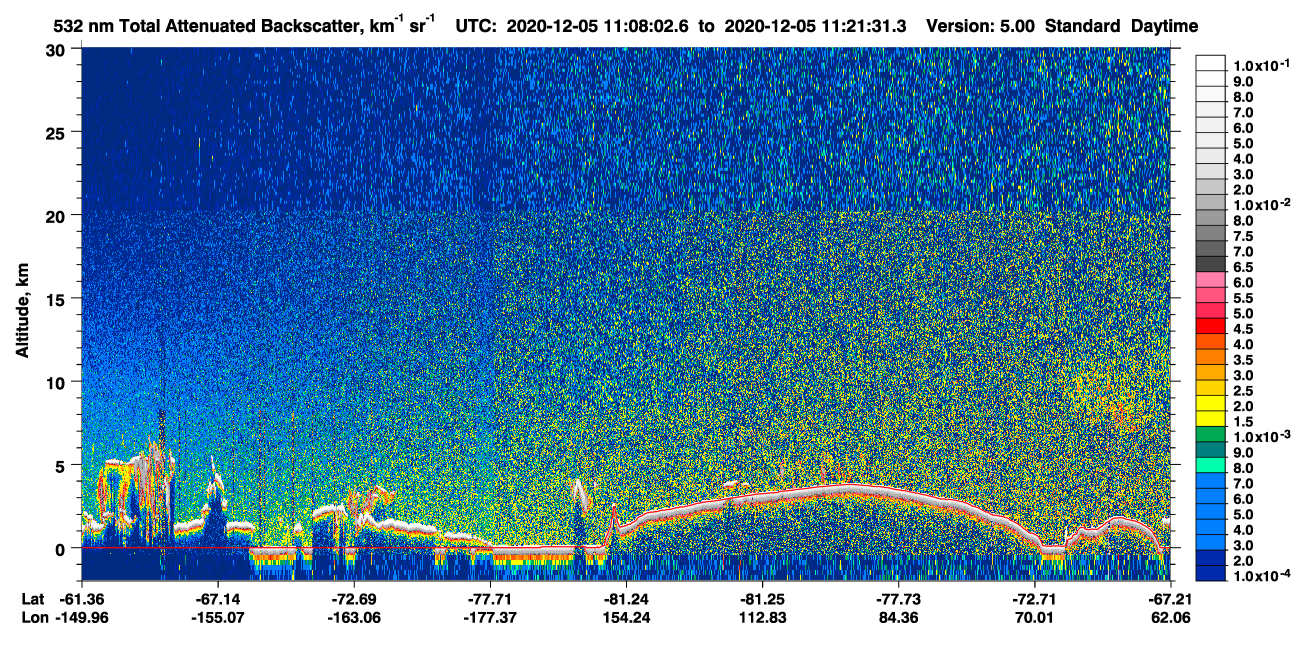Click the "Standard" word in the header
Viewport: 1300px width, 667px height.
click(1082, 27)
